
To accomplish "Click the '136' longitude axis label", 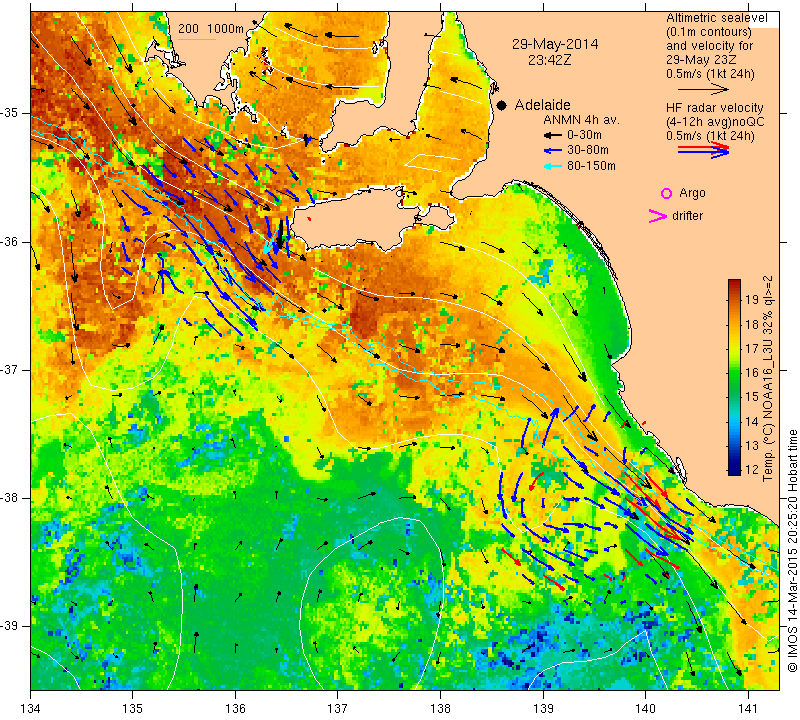I will click(235, 709).
